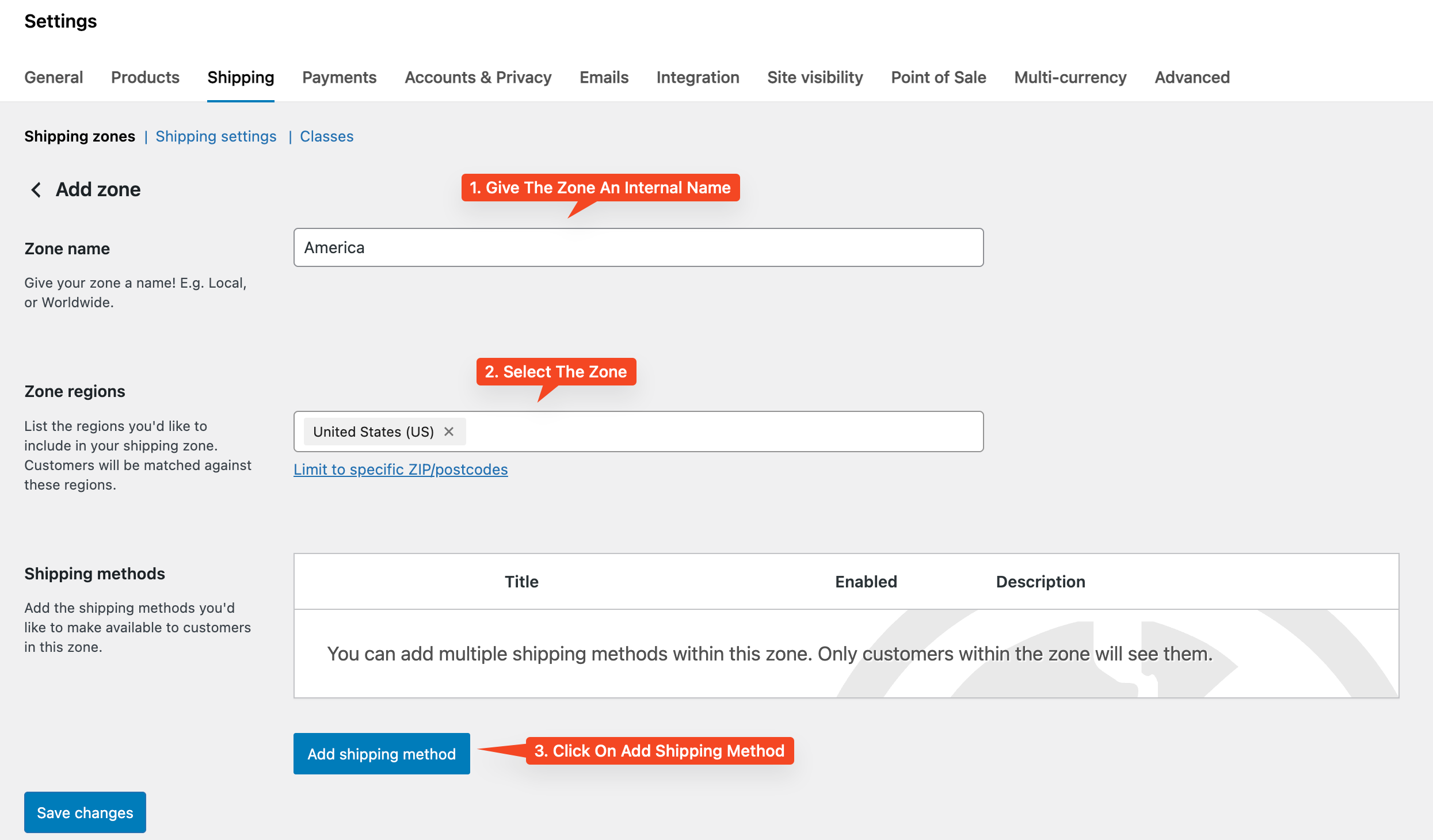
Task: Click the Shipping methods label
Action: click(x=94, y=574)
